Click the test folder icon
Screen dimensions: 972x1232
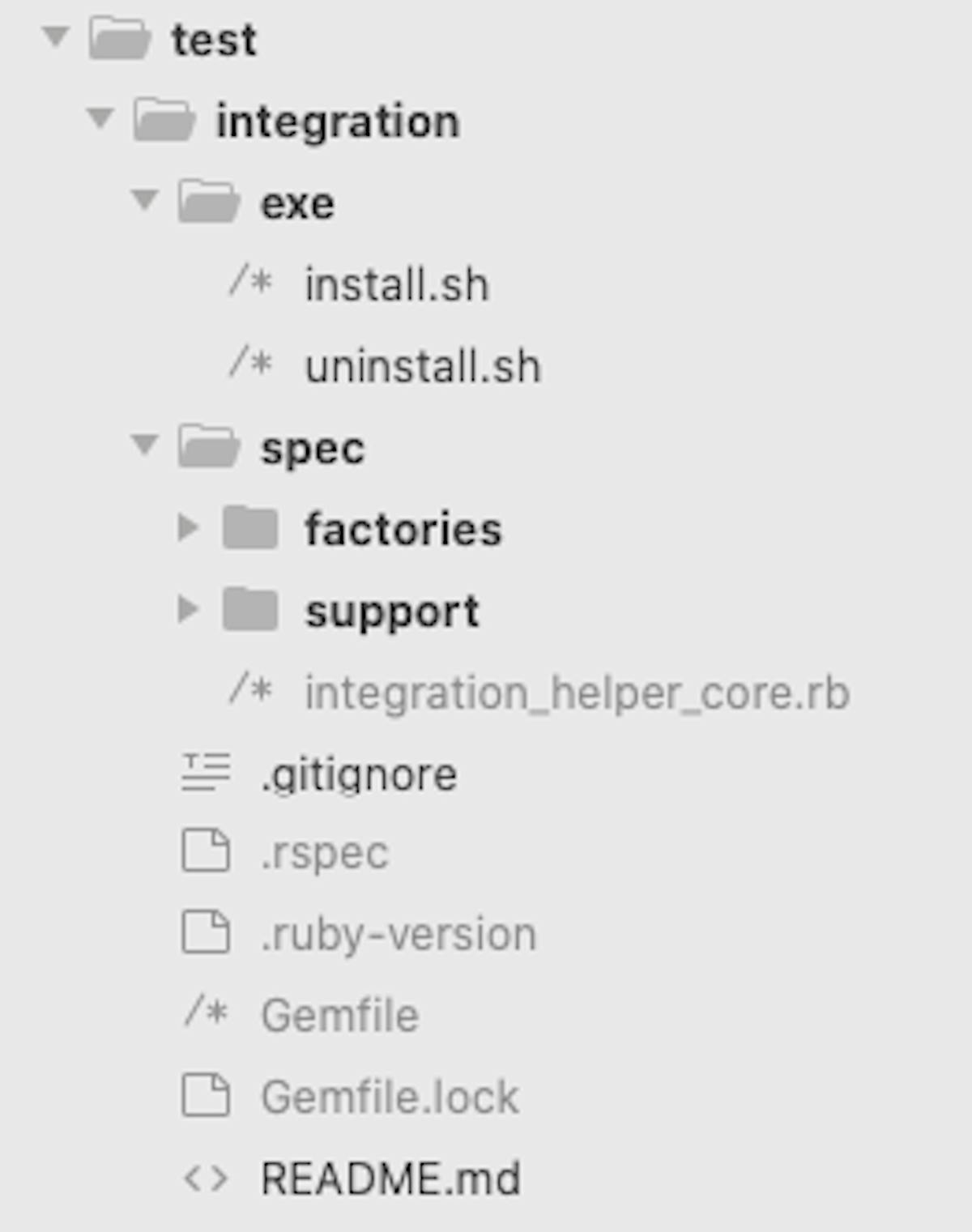120,39
